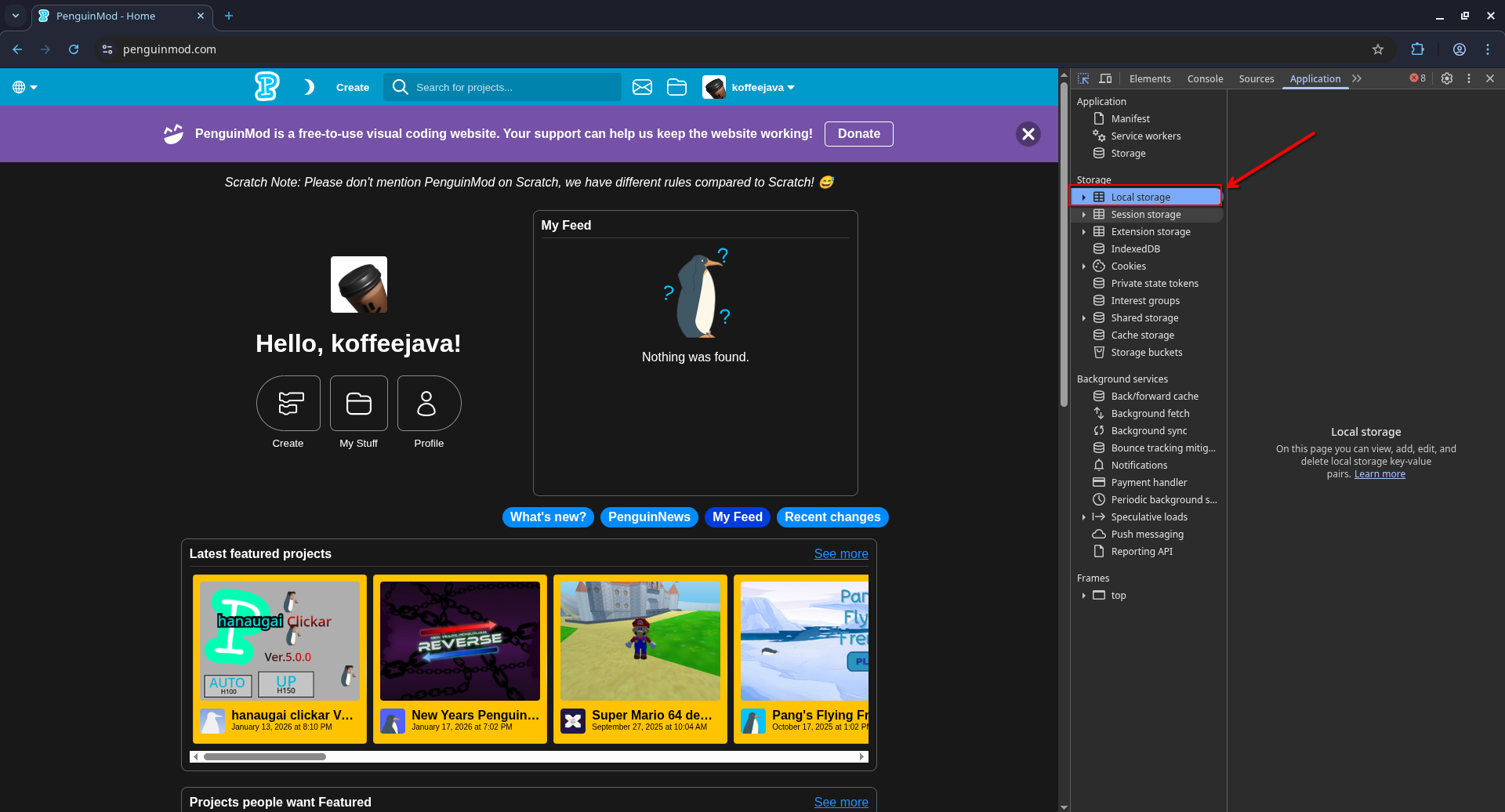The width and height of the screenshot is (1505, 812).
Task: Activate the inspect element picker
Action: (x=1083, y=78)
